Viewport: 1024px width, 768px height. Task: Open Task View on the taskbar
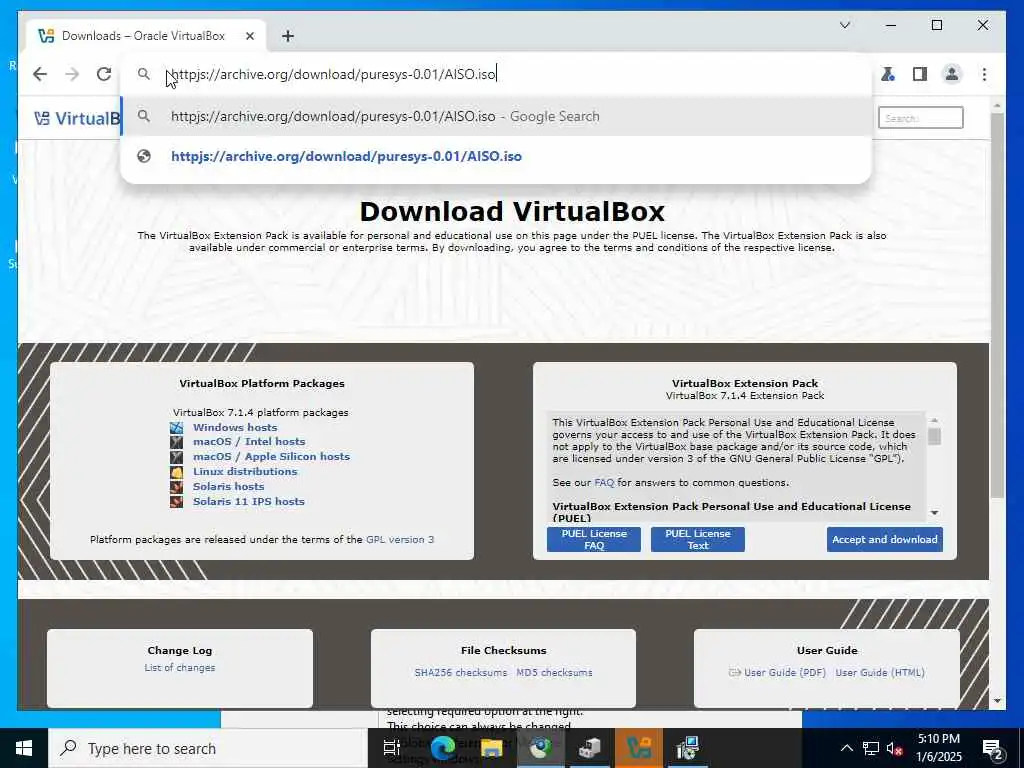tap(392, 748)
